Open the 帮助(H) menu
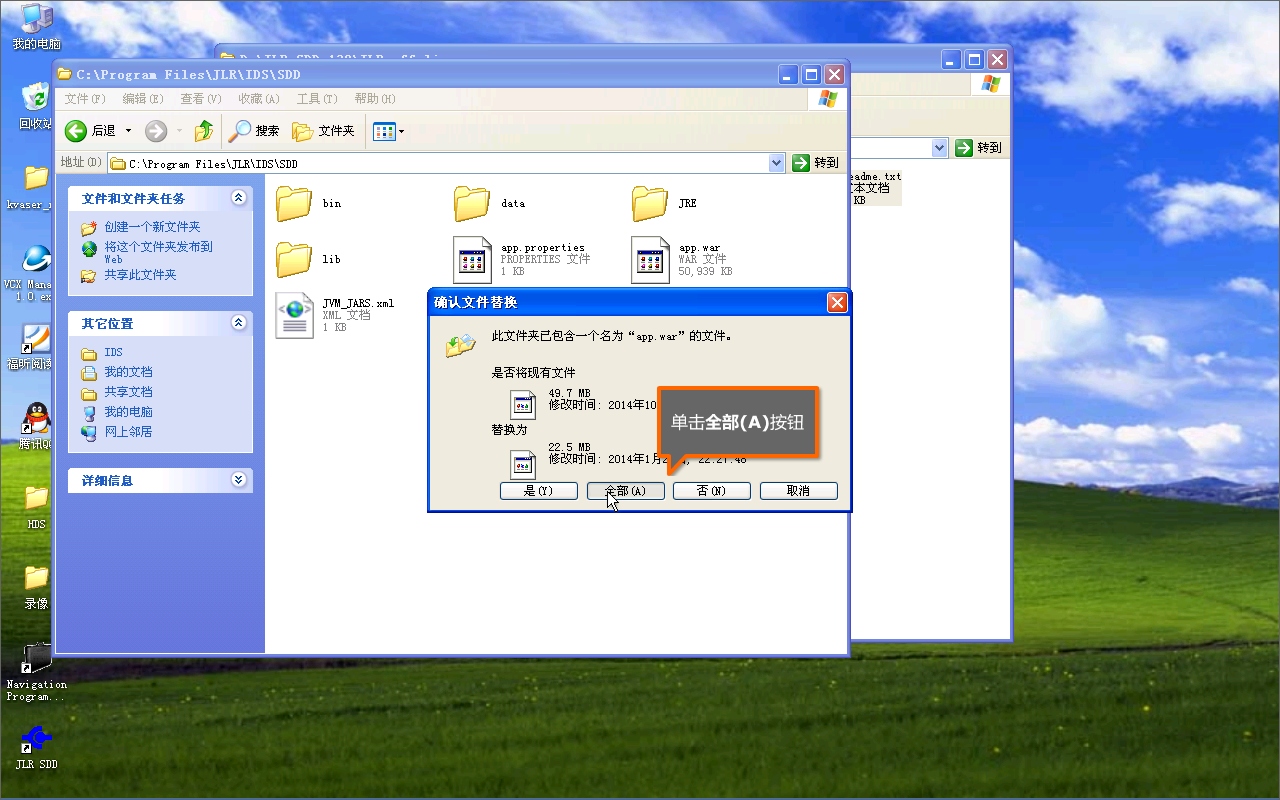Image resolution: width=1280 pixels, height=800 pixels. coord(375,99)
